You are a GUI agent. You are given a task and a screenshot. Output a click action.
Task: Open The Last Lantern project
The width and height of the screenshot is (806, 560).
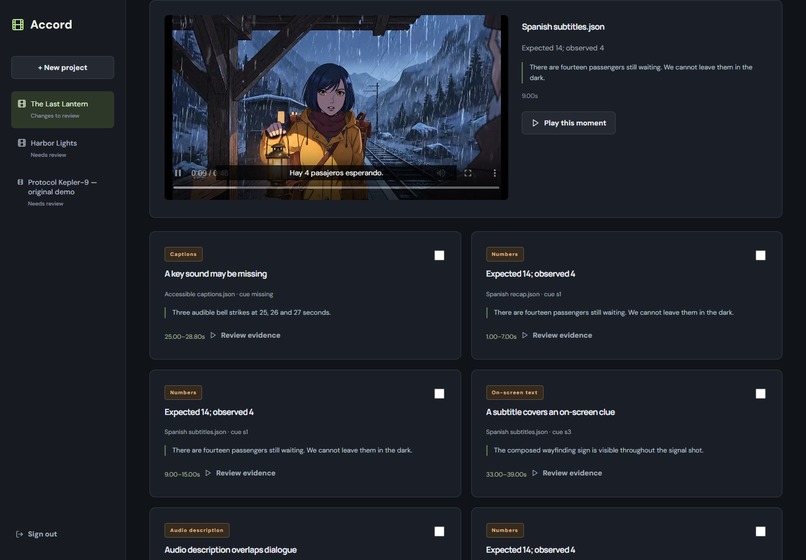pyautogui.click(x=63, y=110)
